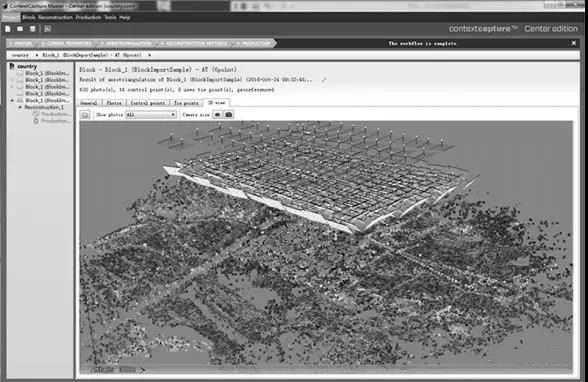Close the workflow complete banner
The width and height of the screenshot is (588, 382).
point(574,43)
